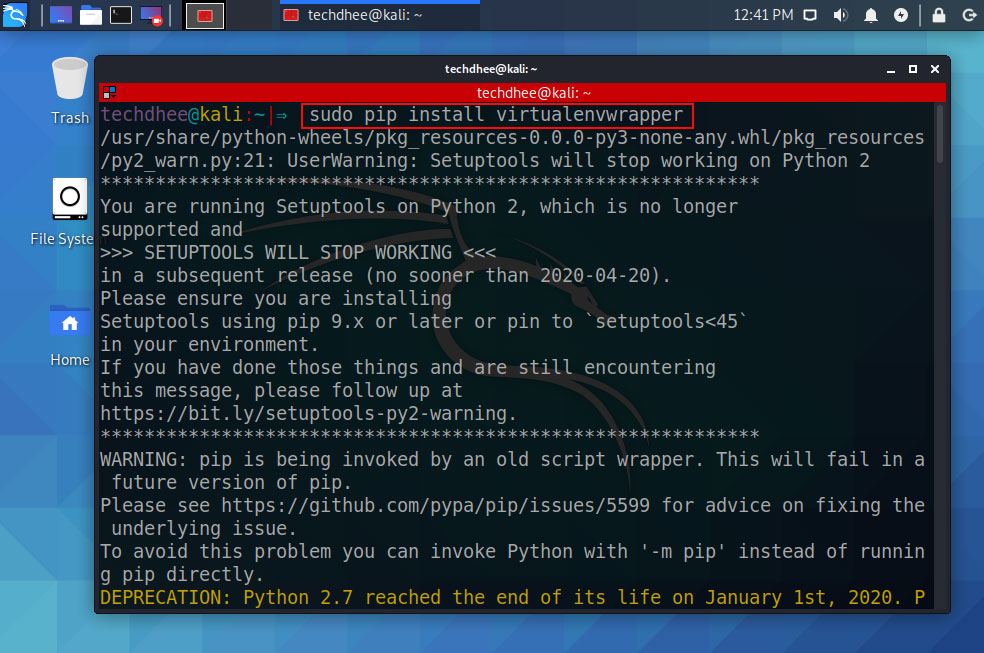
Task: Click the techdhee@kali shell prompt
Action: pos(194,115)
